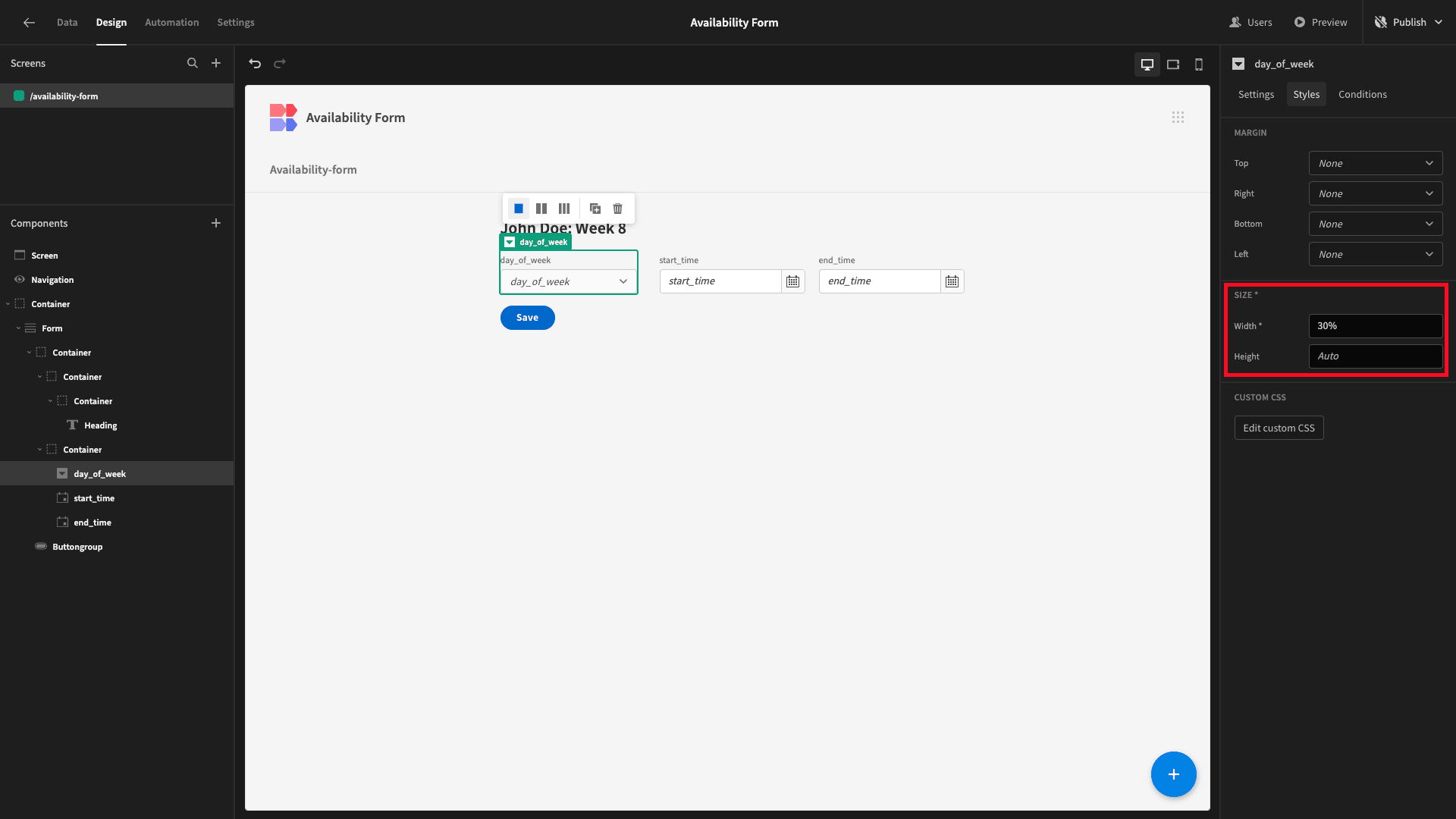Delete the selected component with trash icon

(618, 209)
